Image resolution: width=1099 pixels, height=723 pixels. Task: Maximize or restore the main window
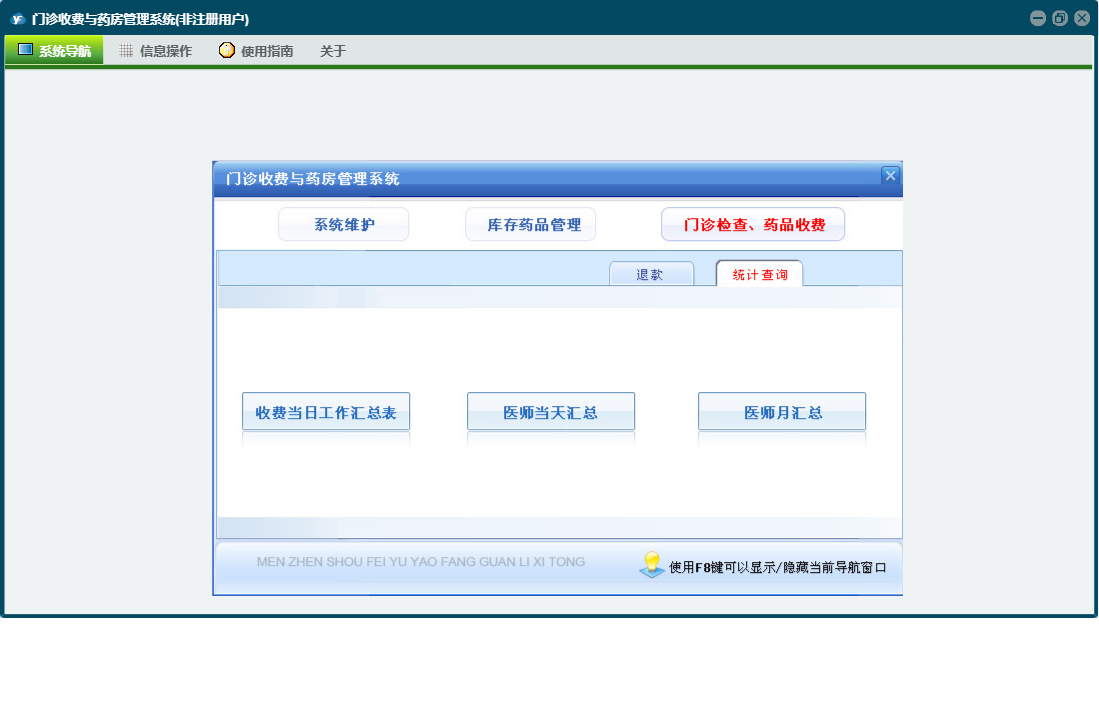click(x=1060, y=18)
